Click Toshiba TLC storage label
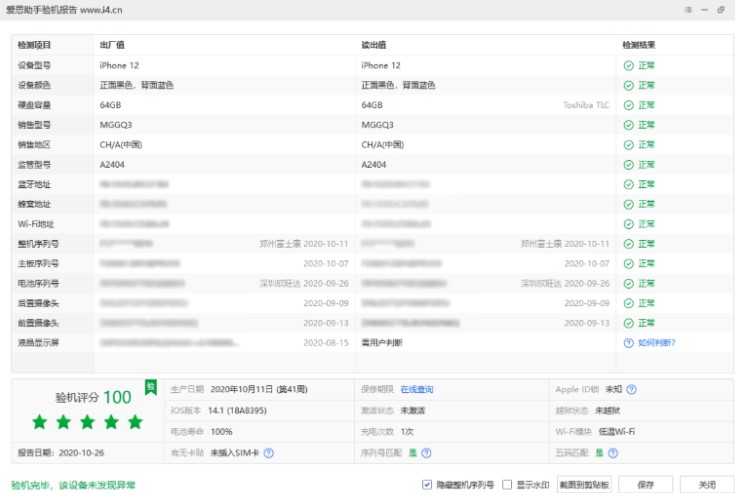The height and width of the screenshot is (493, 735). (x=586, y=105)
